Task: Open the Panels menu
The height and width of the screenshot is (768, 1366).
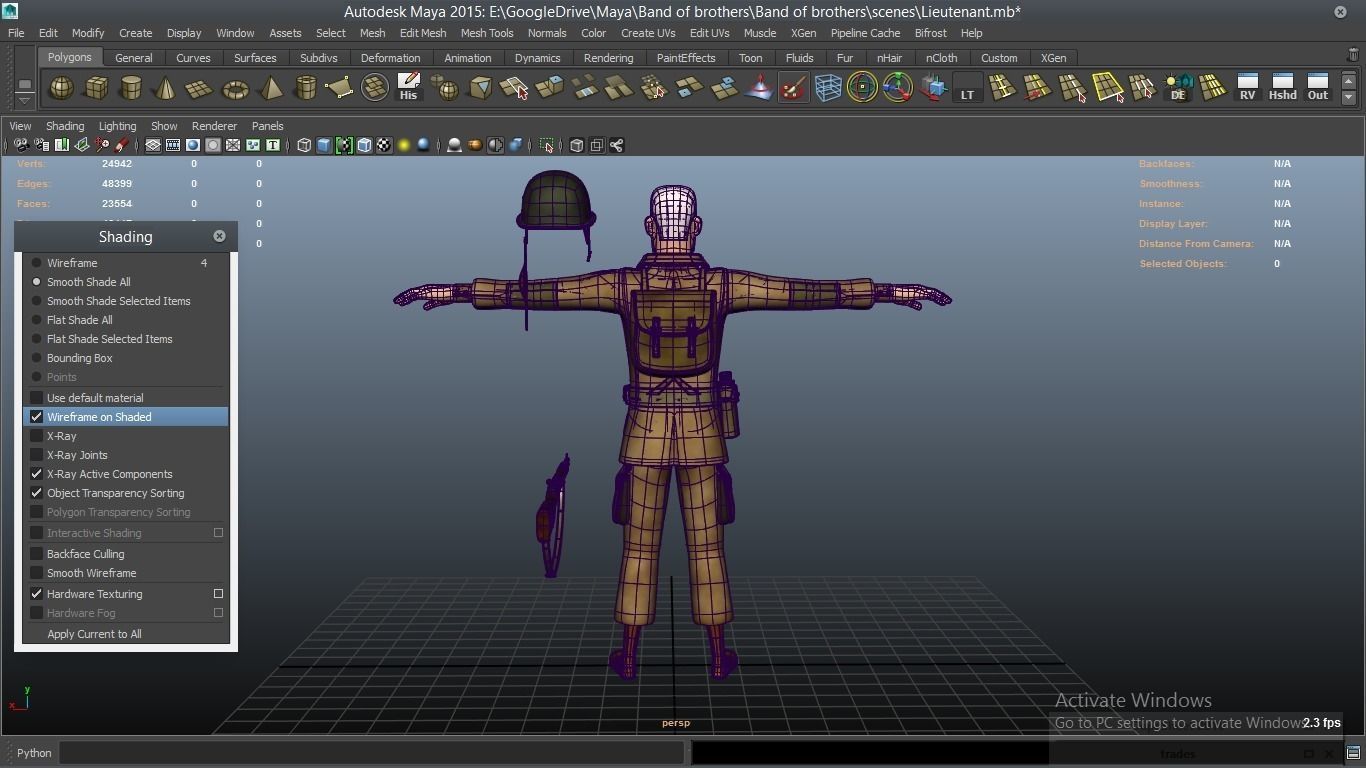Action: click(267, 126)
